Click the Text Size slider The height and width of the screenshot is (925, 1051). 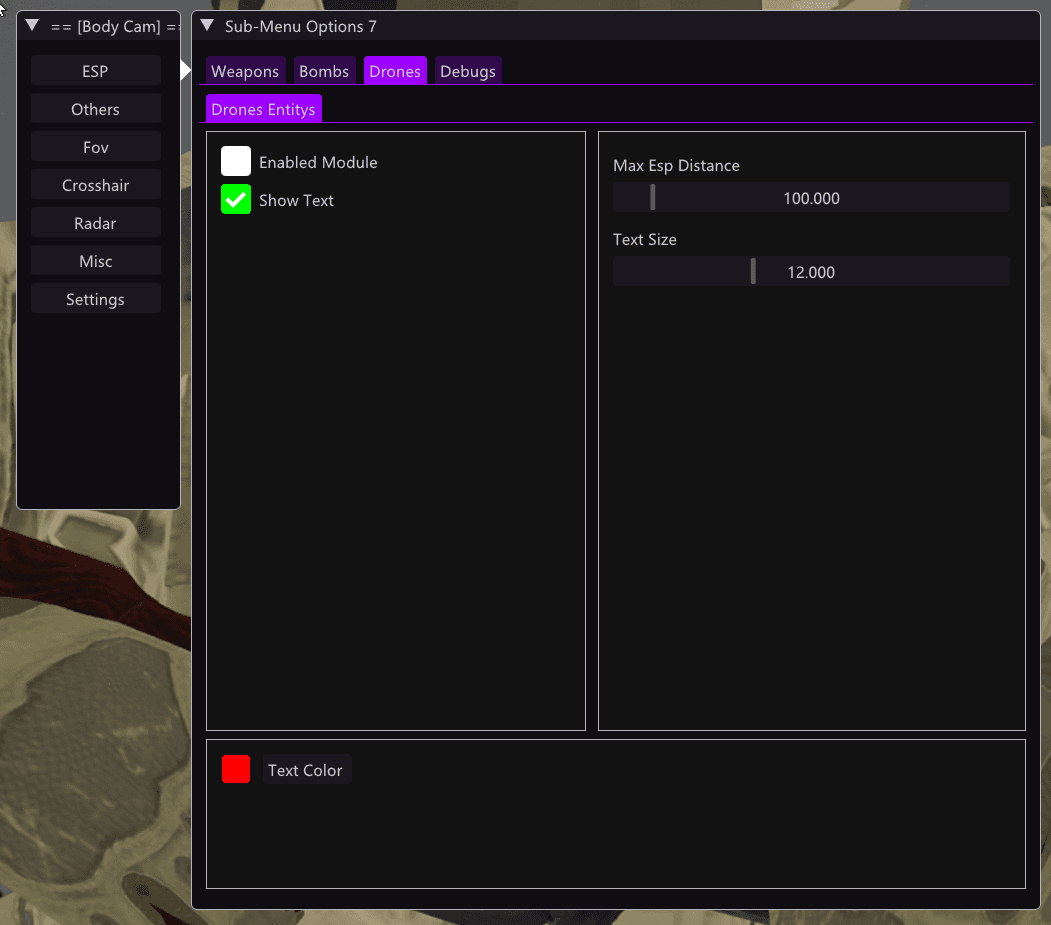811,271
